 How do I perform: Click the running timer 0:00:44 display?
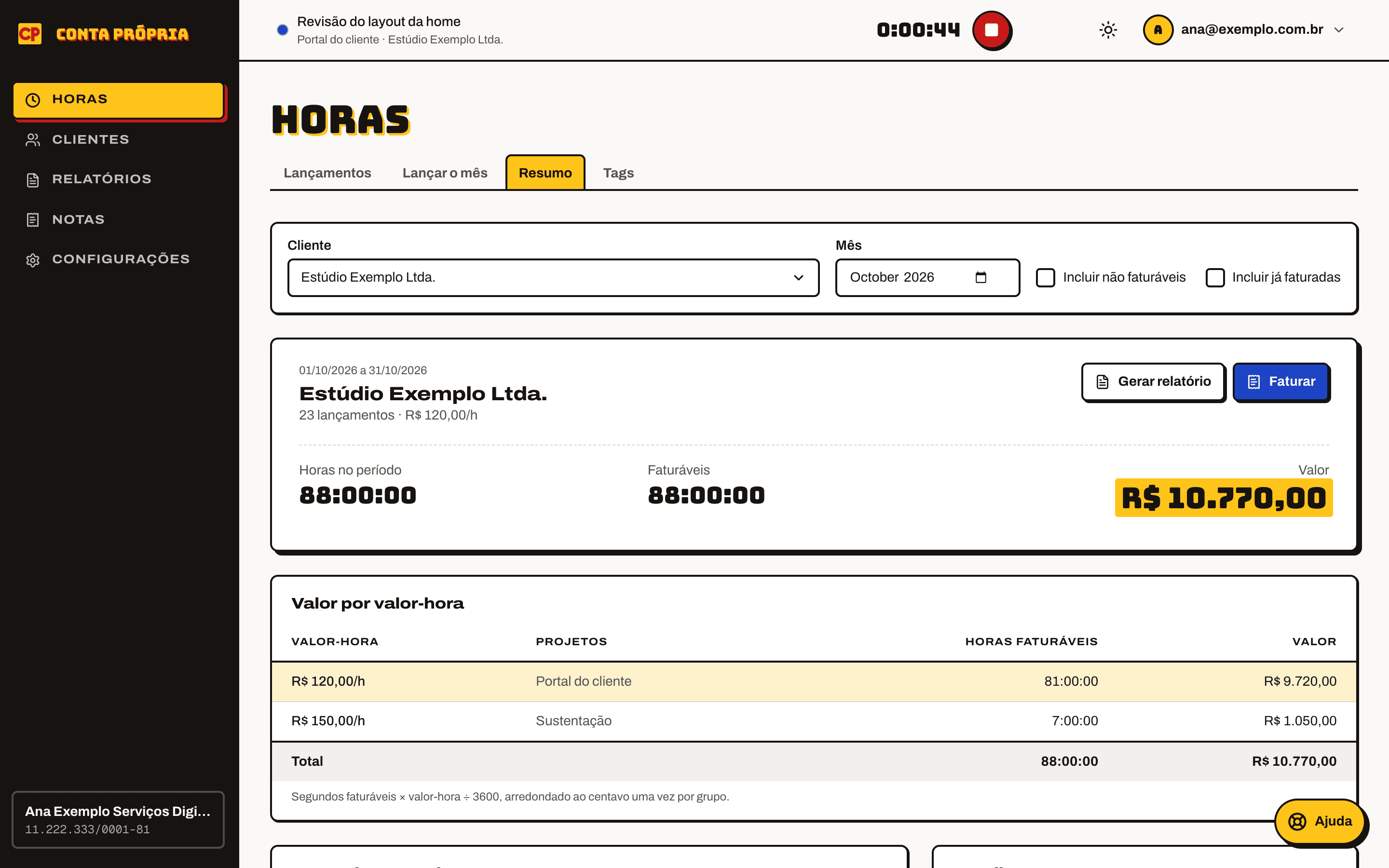[918, 30]
